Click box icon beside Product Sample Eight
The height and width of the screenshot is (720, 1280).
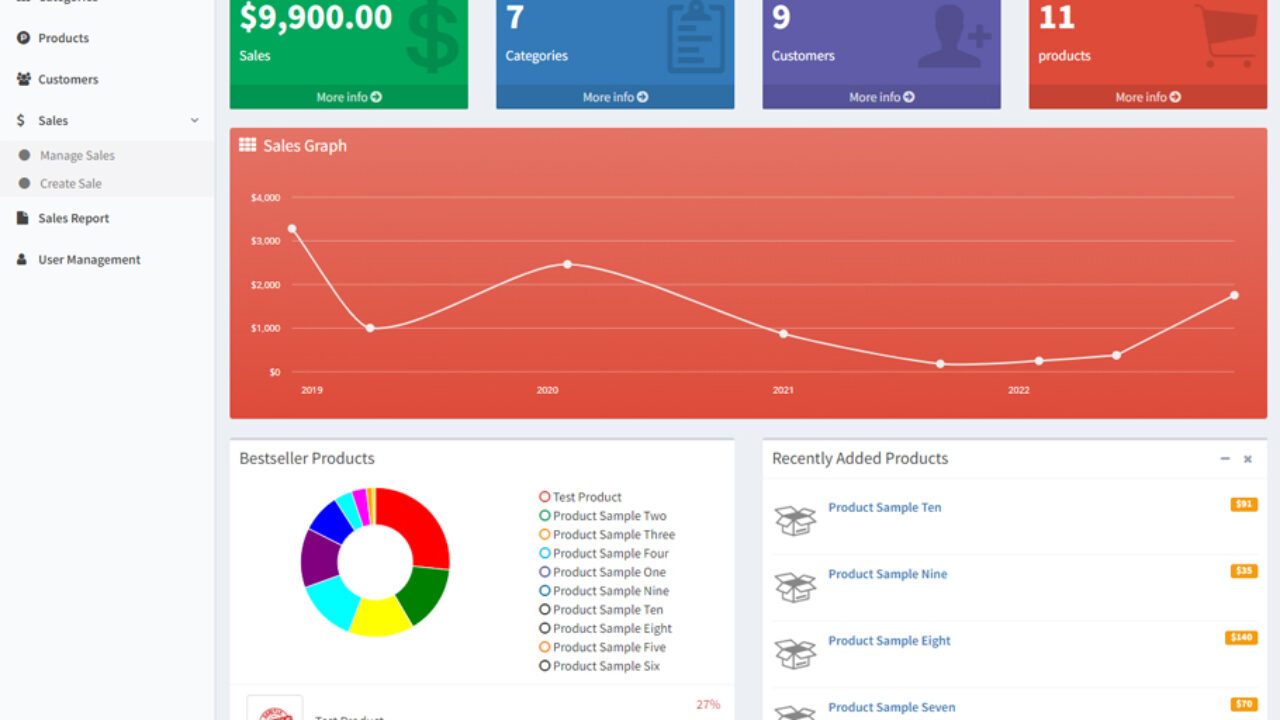click(x=795, y=653)
